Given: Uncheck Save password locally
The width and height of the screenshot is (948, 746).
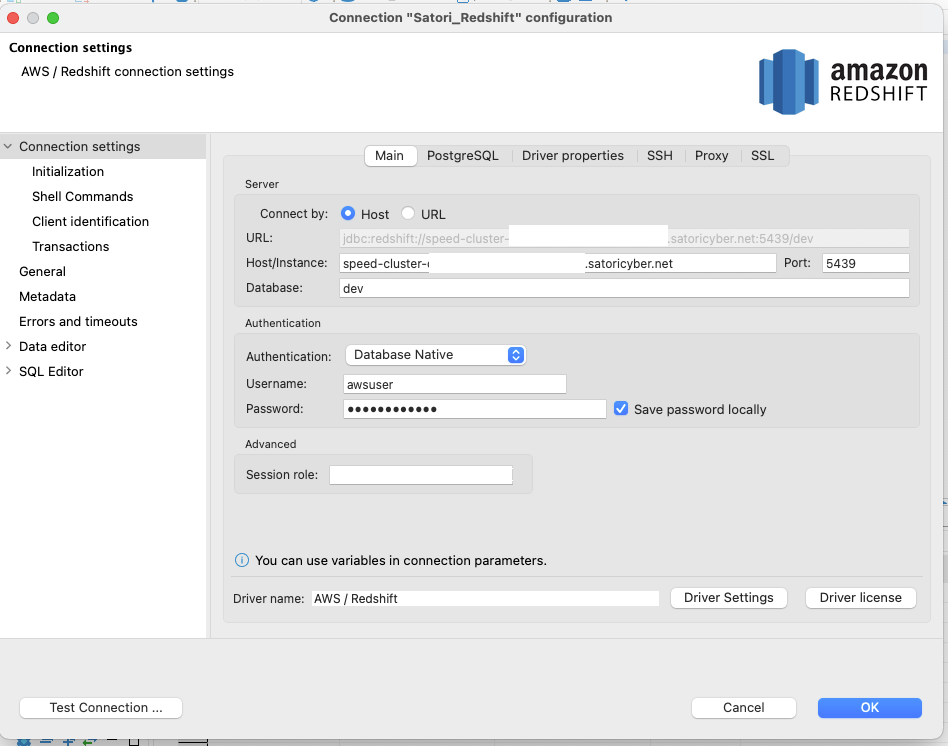Looking at the screenshot, I should pos(621,409).
